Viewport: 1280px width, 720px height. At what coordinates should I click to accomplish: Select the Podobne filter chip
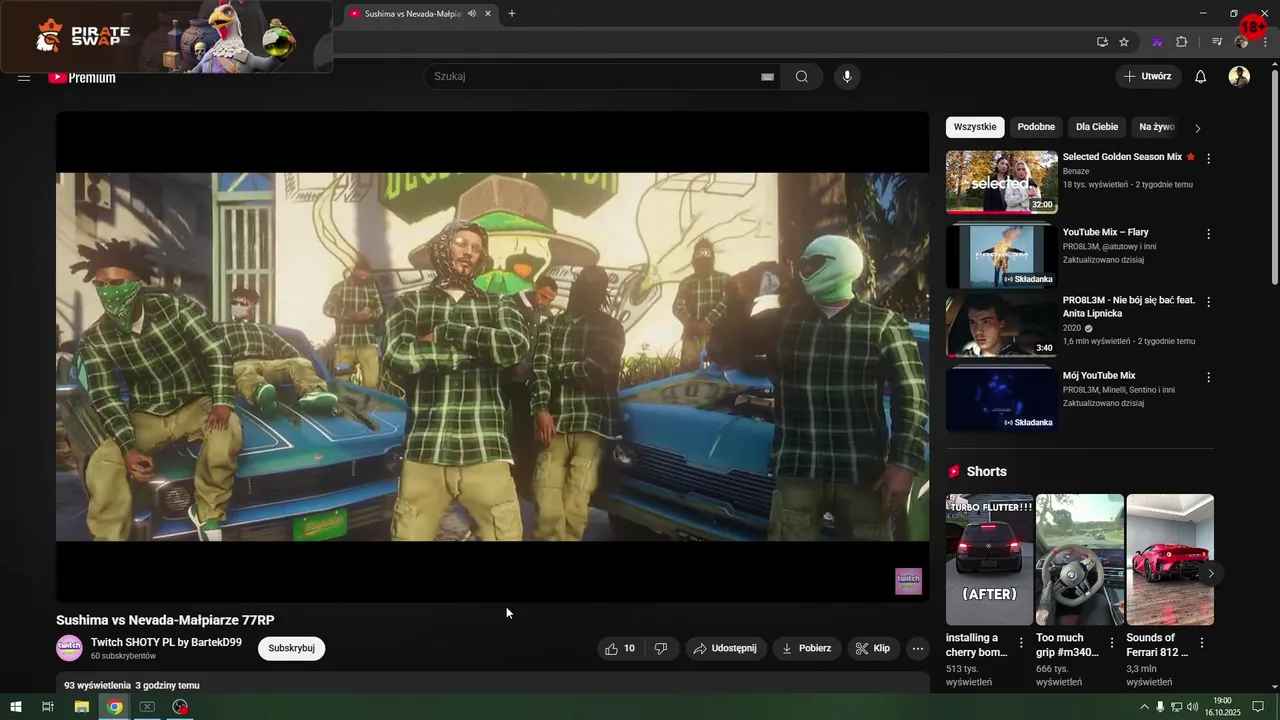click(x=1036, y=127)
